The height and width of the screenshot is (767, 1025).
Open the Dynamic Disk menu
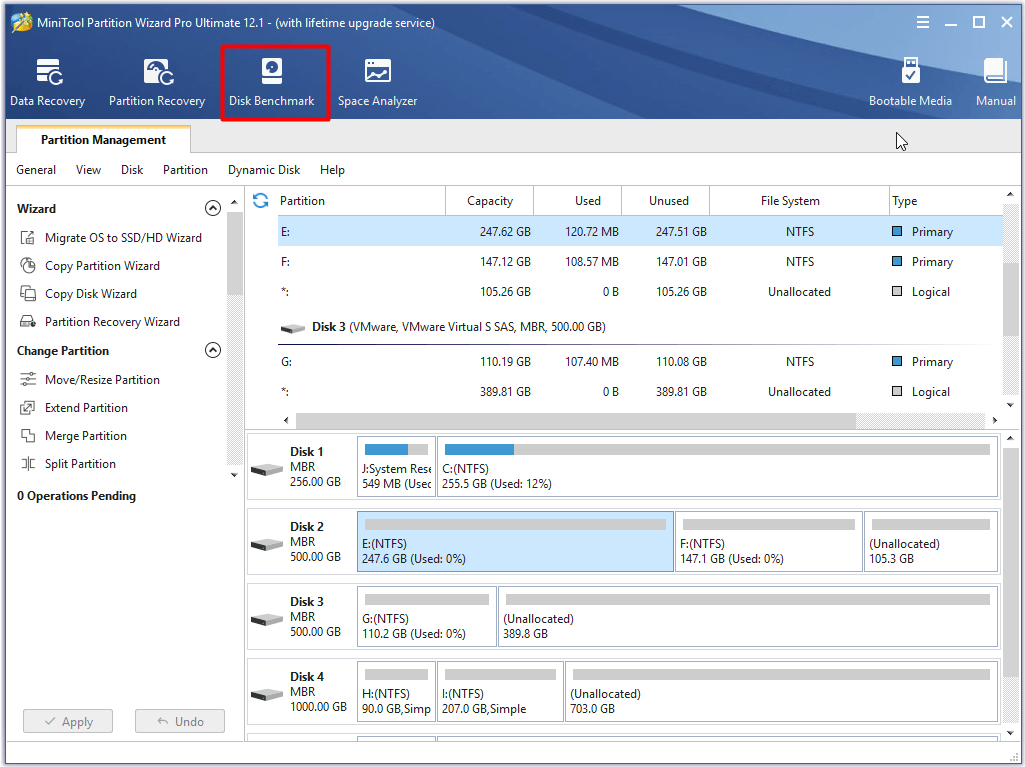click(264, 170)
